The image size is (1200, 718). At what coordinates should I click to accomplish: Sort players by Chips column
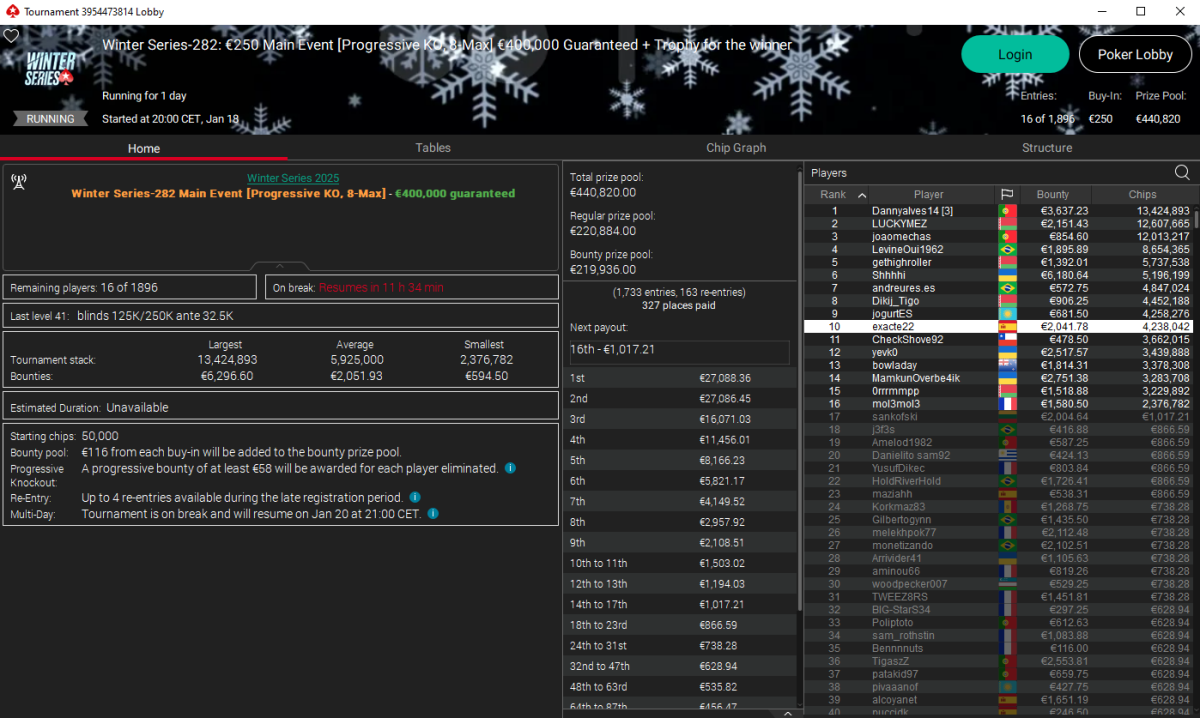[x=1142, y=194]
